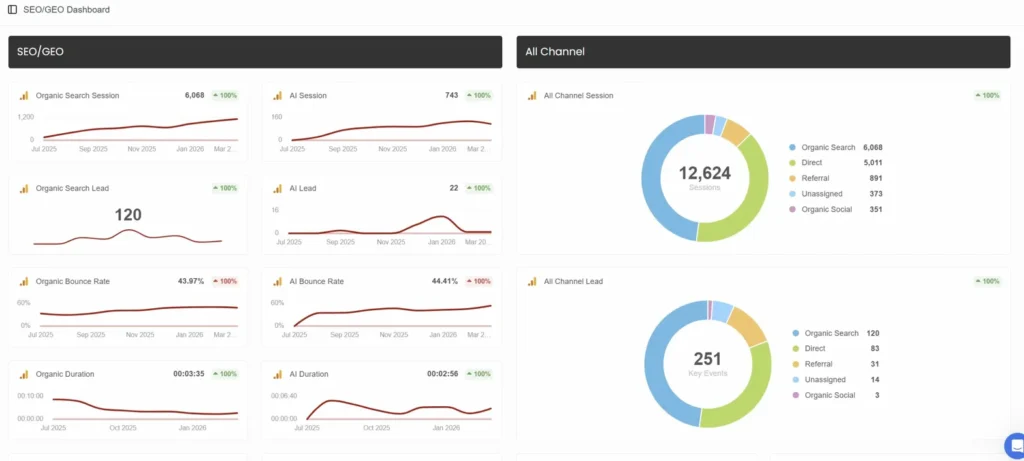Click the AI Lead chart icon
This screenshot has height=461, width=1024.
[278, 188]
